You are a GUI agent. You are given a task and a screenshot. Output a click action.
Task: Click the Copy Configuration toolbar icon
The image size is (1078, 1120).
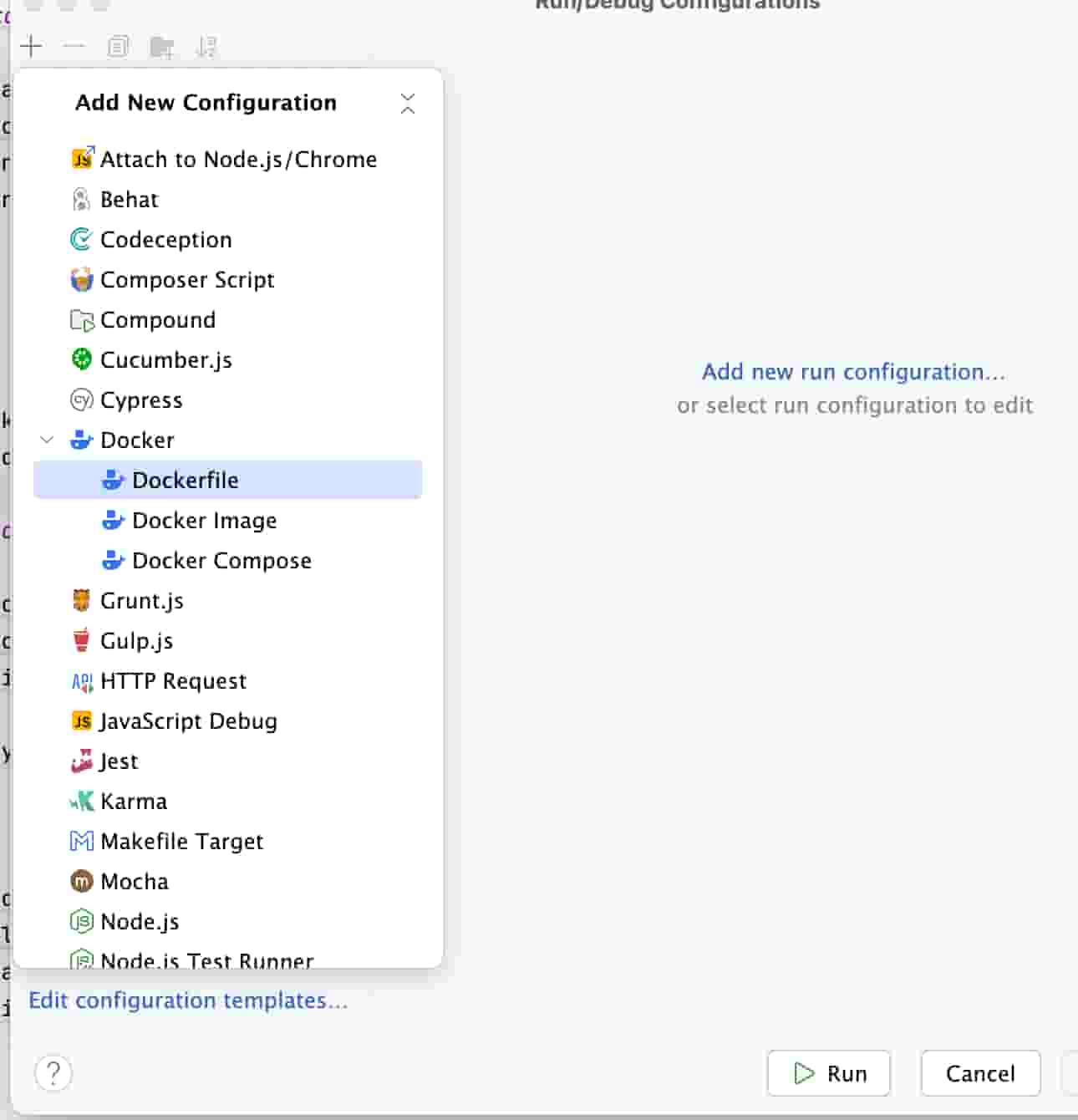coord(118,46)
